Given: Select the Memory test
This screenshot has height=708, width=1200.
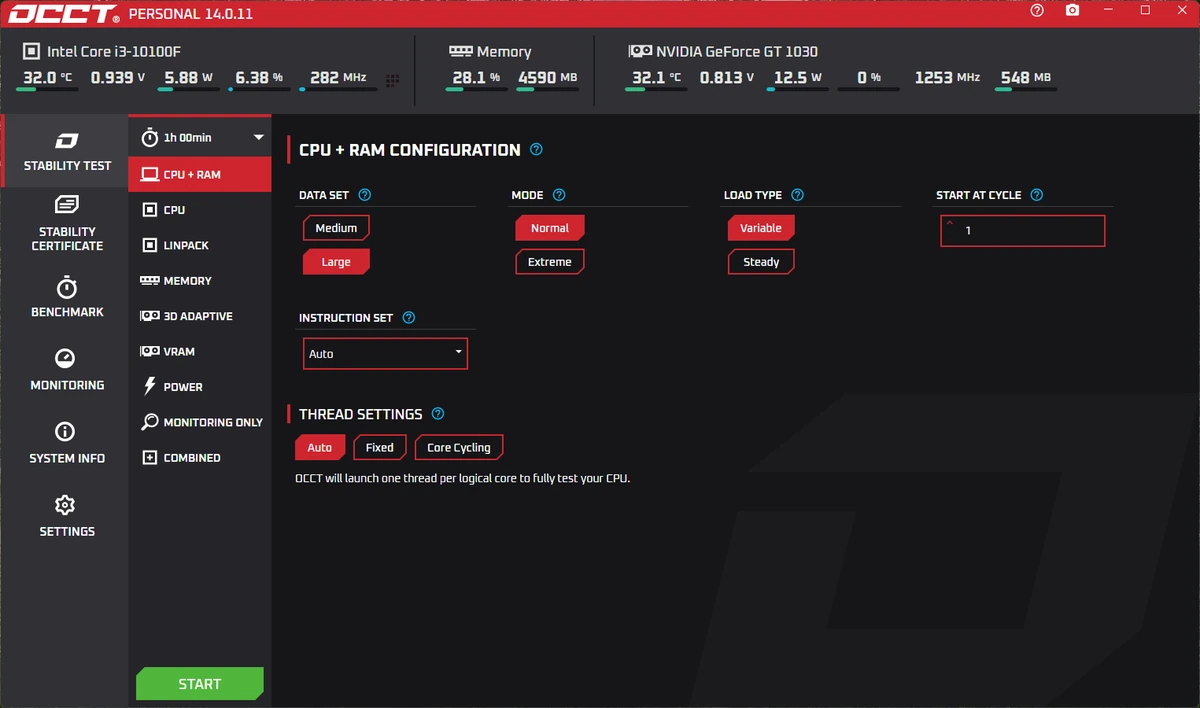Looking at the screenshot, I should [x=200, y=281].
